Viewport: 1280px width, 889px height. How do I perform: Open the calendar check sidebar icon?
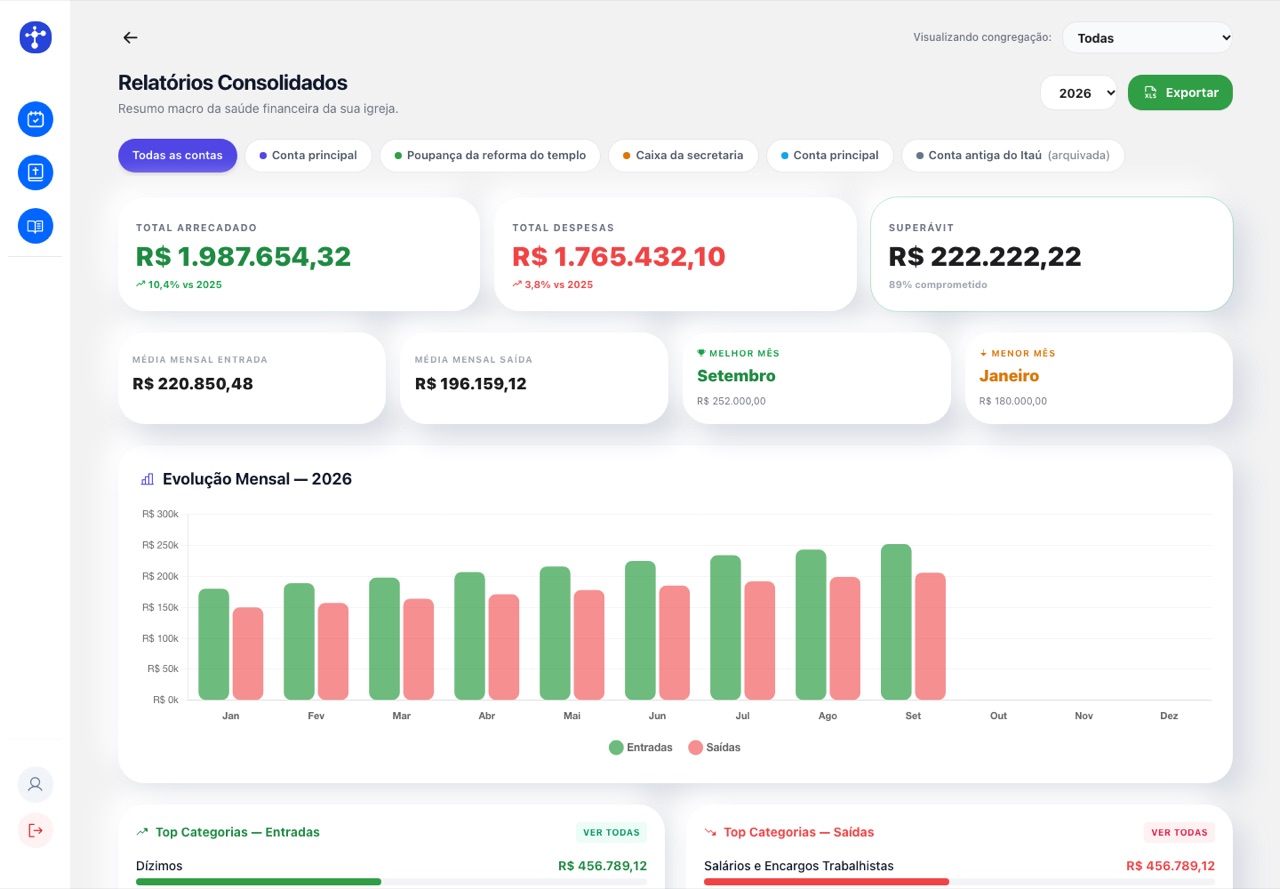pos(35,119)
